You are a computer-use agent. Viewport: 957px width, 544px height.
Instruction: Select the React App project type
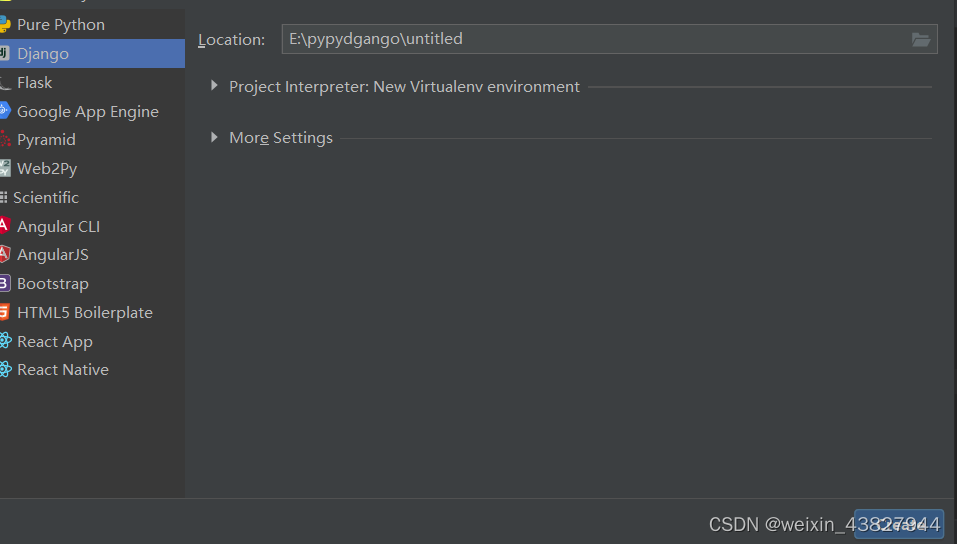(x=92, y=341)
